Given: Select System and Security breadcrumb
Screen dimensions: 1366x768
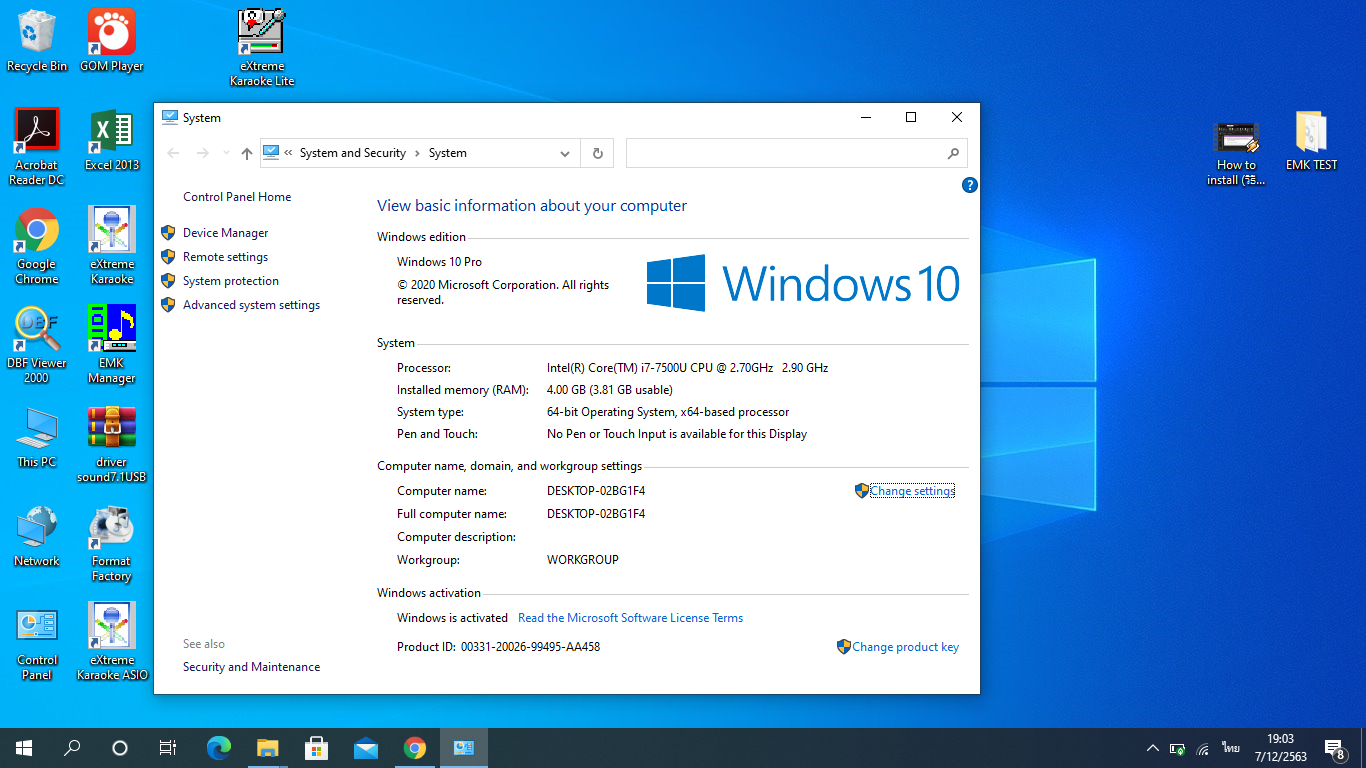Looking at the screenshot, I should 353,153.
